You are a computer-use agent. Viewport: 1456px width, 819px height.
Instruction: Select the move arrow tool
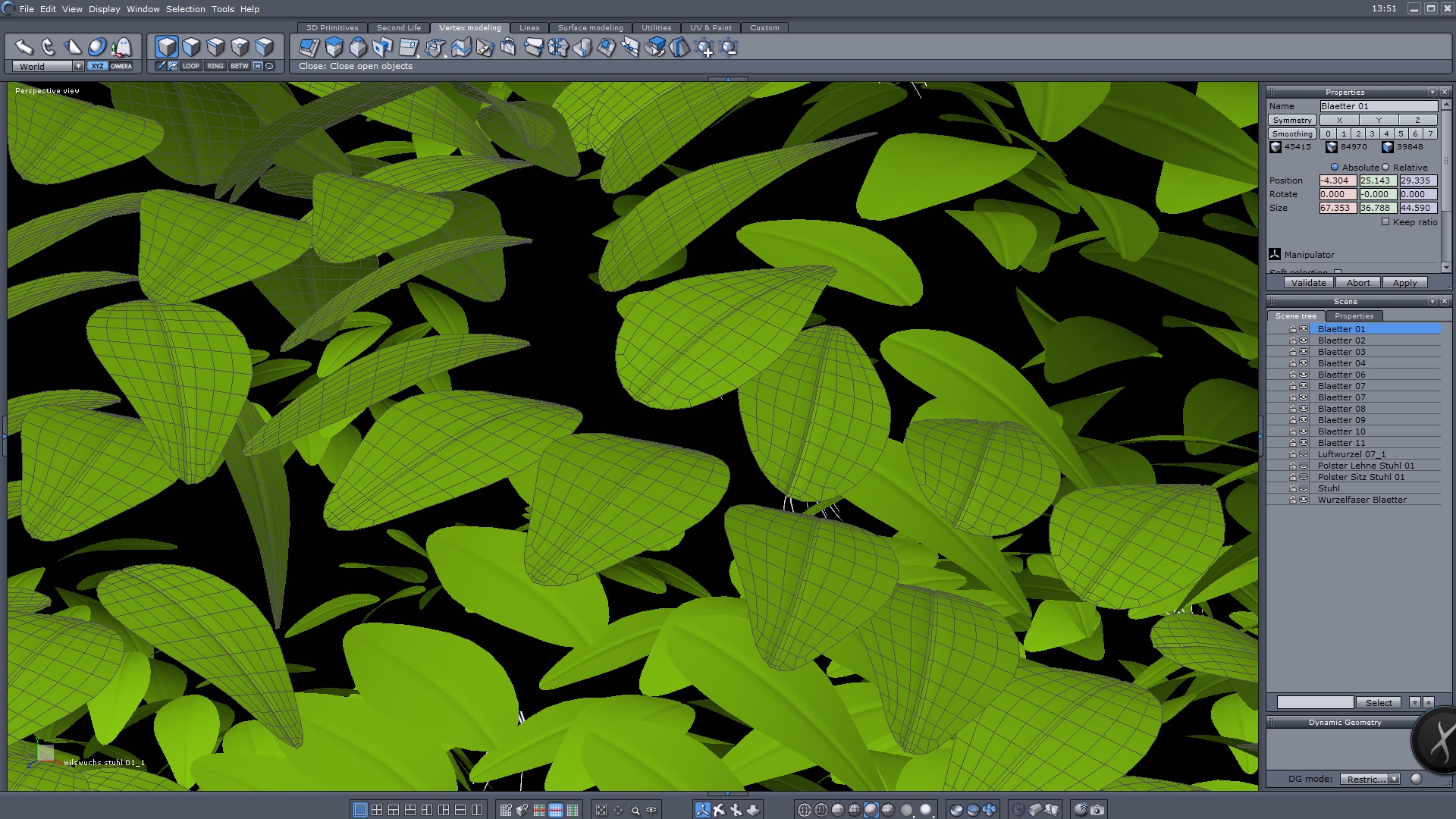tap(24, 47)
